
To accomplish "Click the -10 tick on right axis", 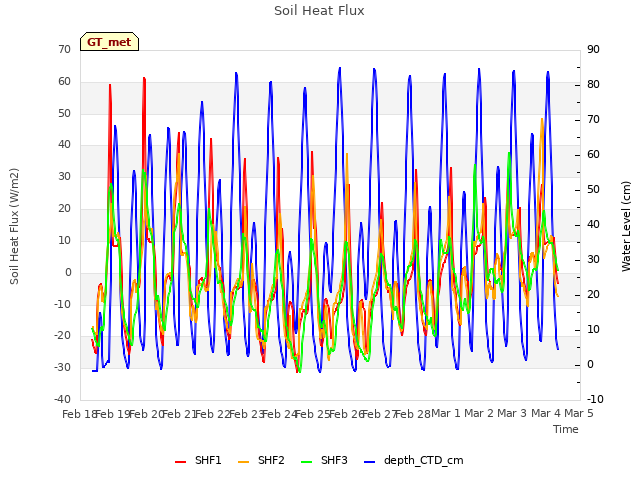I will coord(595,399).
